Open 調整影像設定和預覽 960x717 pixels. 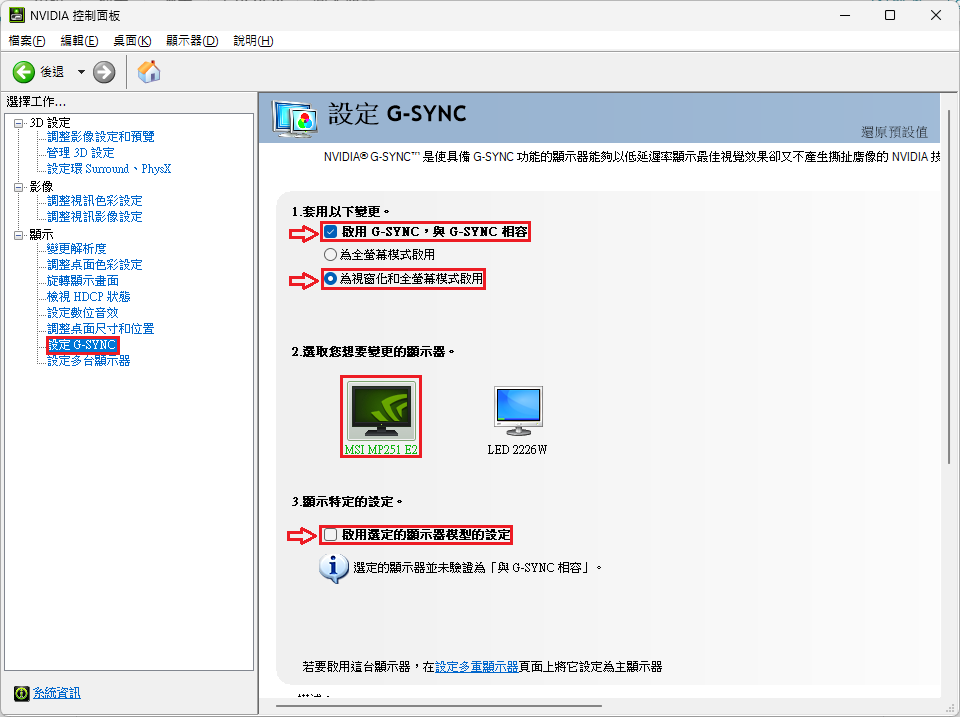[x=101, y=137]
